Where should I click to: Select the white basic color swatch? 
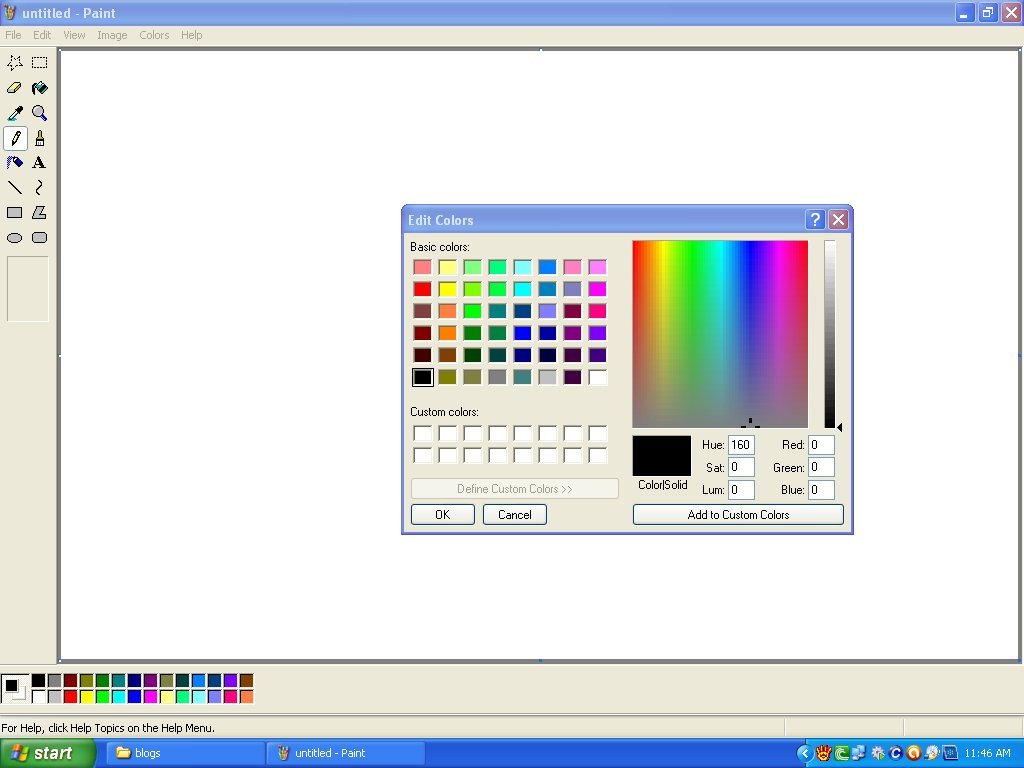click(598, 377)
